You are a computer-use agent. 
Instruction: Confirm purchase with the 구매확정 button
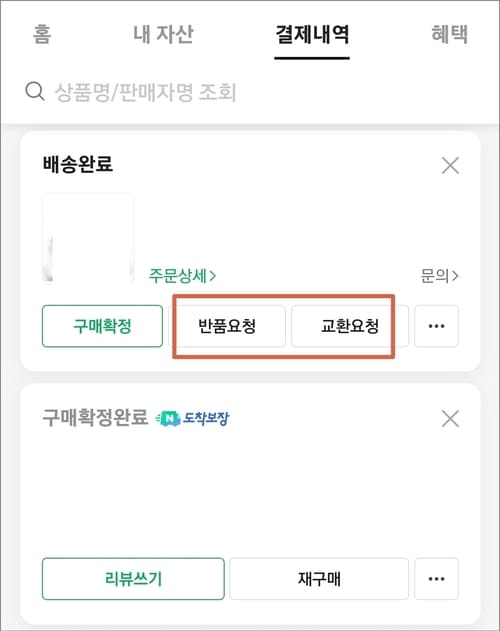pos(102,326)
